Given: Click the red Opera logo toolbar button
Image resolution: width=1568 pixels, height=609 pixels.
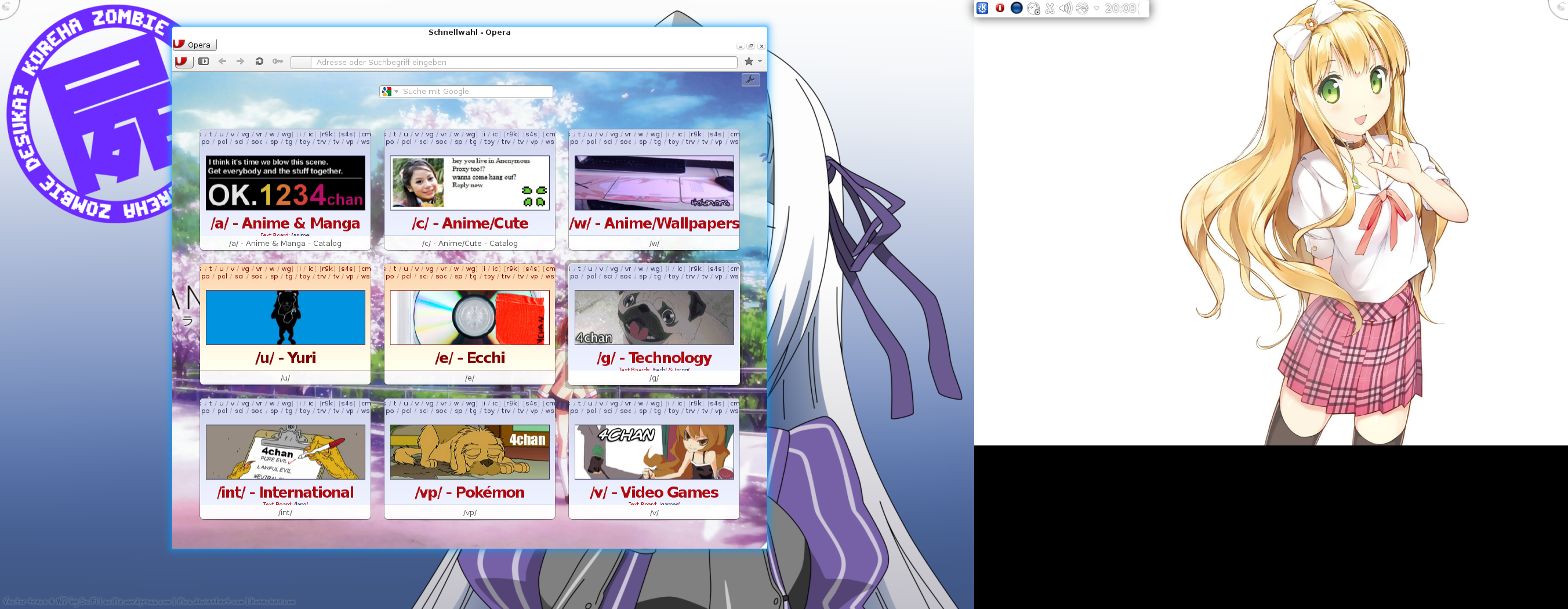Looking at the screenshot, I should tap(184, 61).
